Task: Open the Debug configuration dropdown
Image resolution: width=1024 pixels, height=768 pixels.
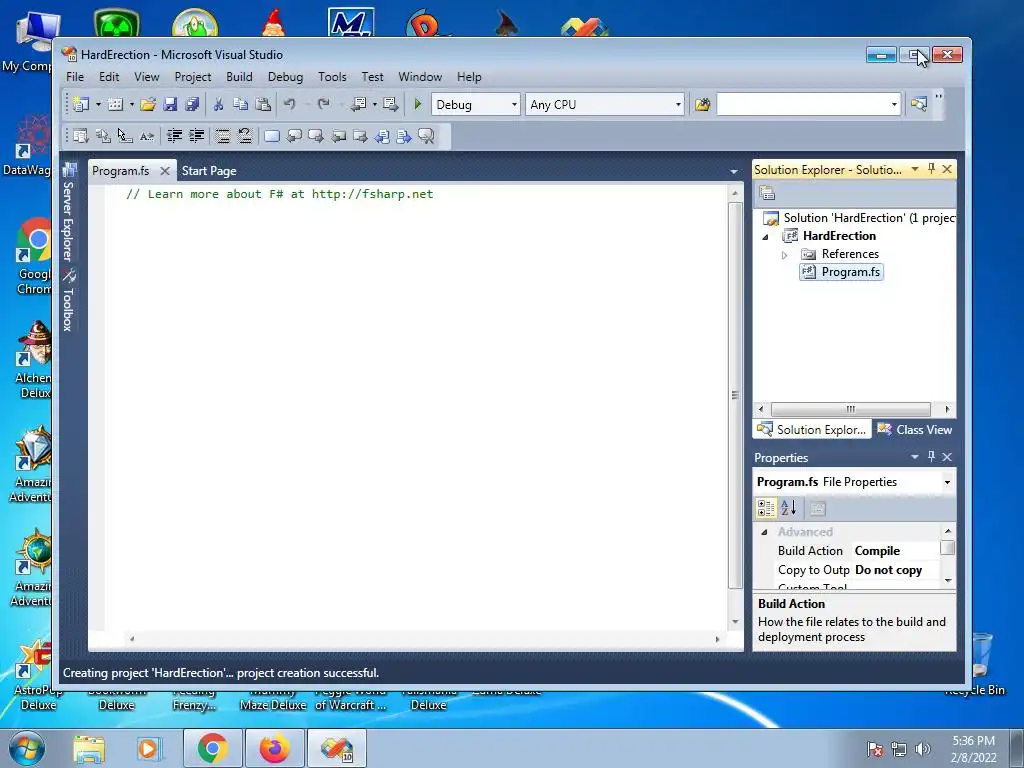Action: [514, 104]
